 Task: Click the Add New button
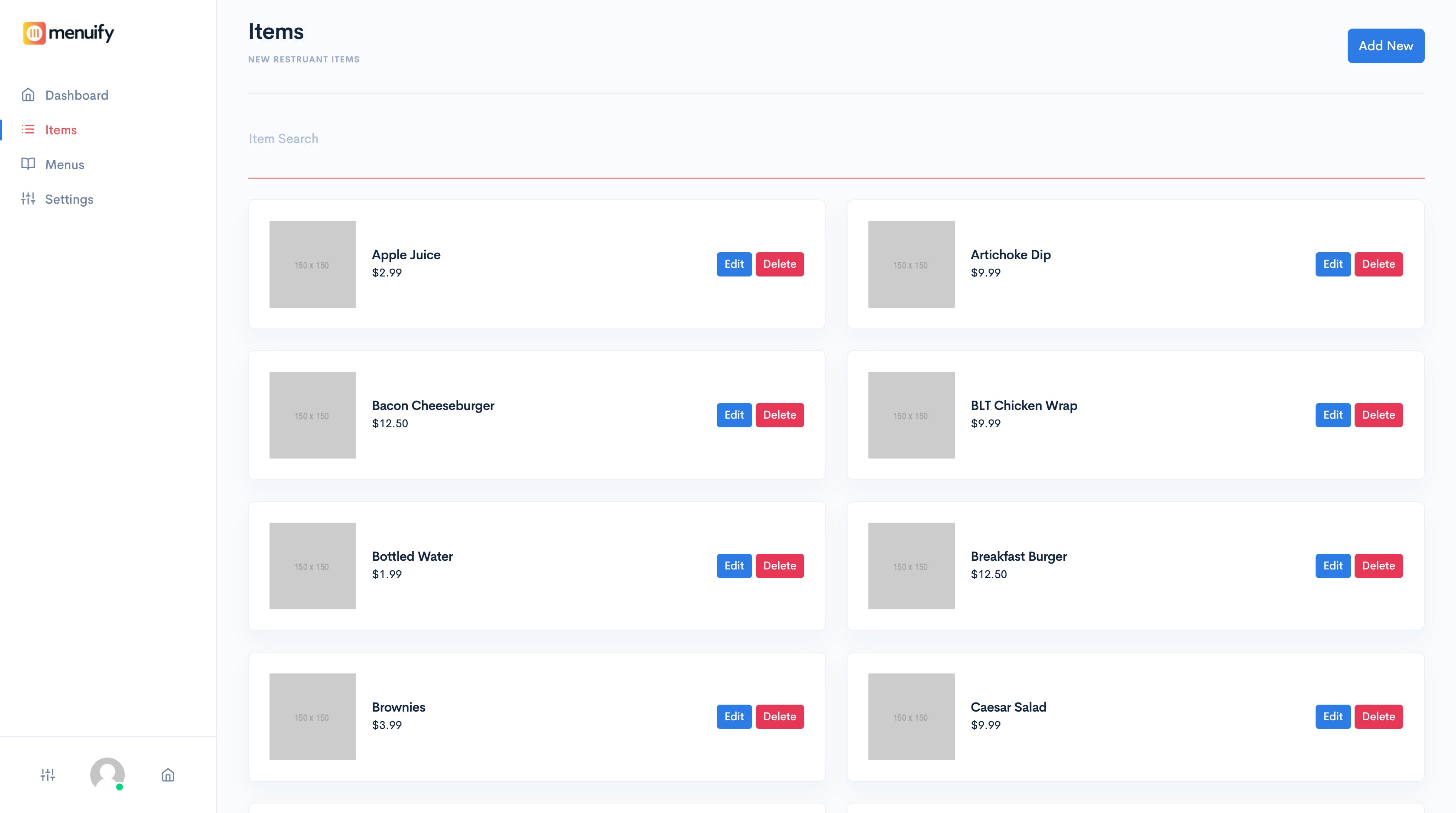tap(1385, 46)
